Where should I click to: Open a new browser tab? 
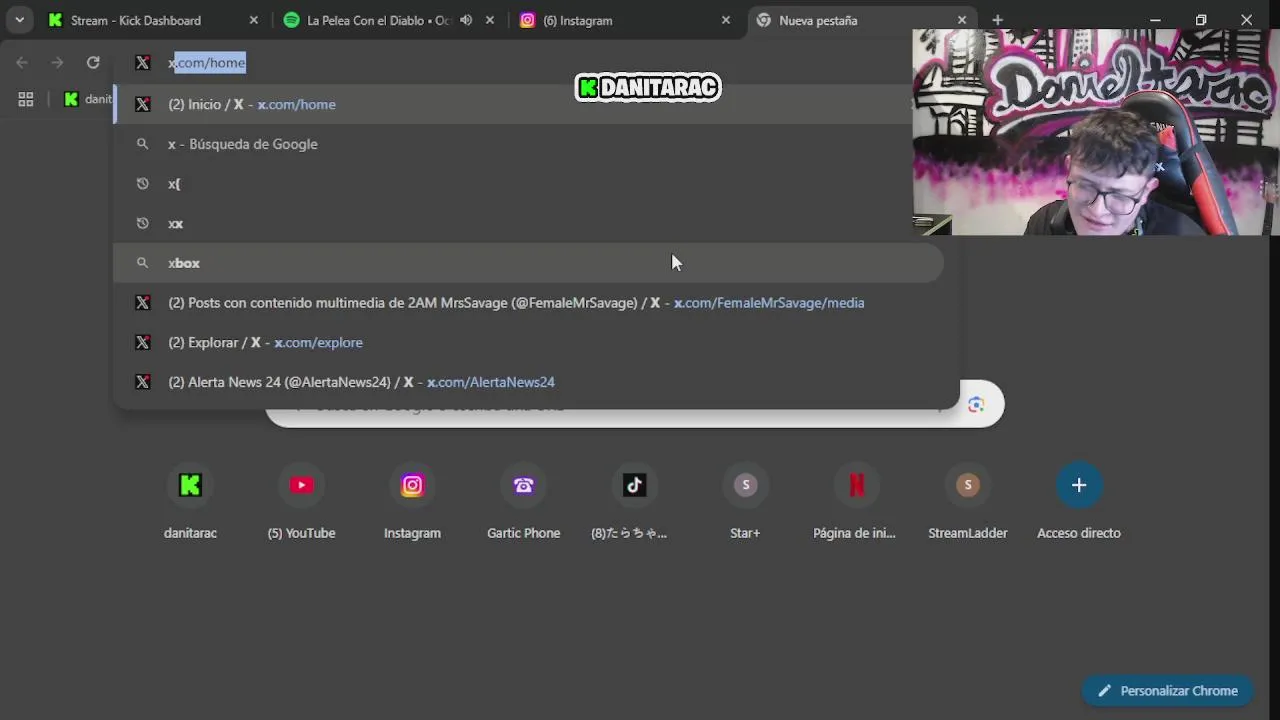click(x=997, y=20)
